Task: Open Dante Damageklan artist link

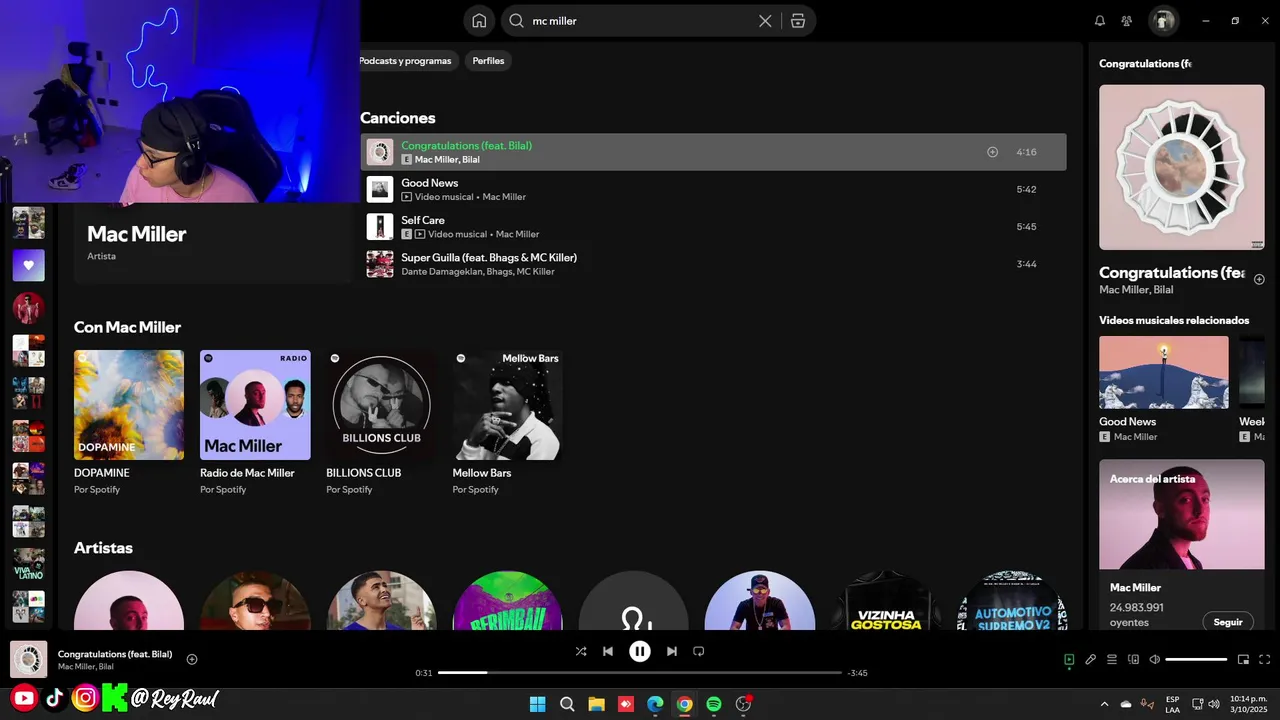Action: click(x=441, y=272)
